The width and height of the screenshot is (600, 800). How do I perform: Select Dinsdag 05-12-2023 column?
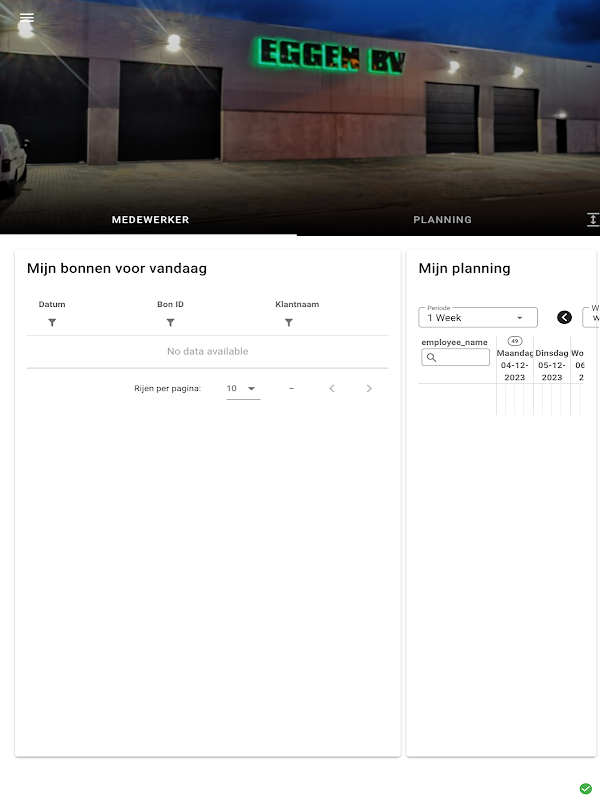tap(552, 365)
